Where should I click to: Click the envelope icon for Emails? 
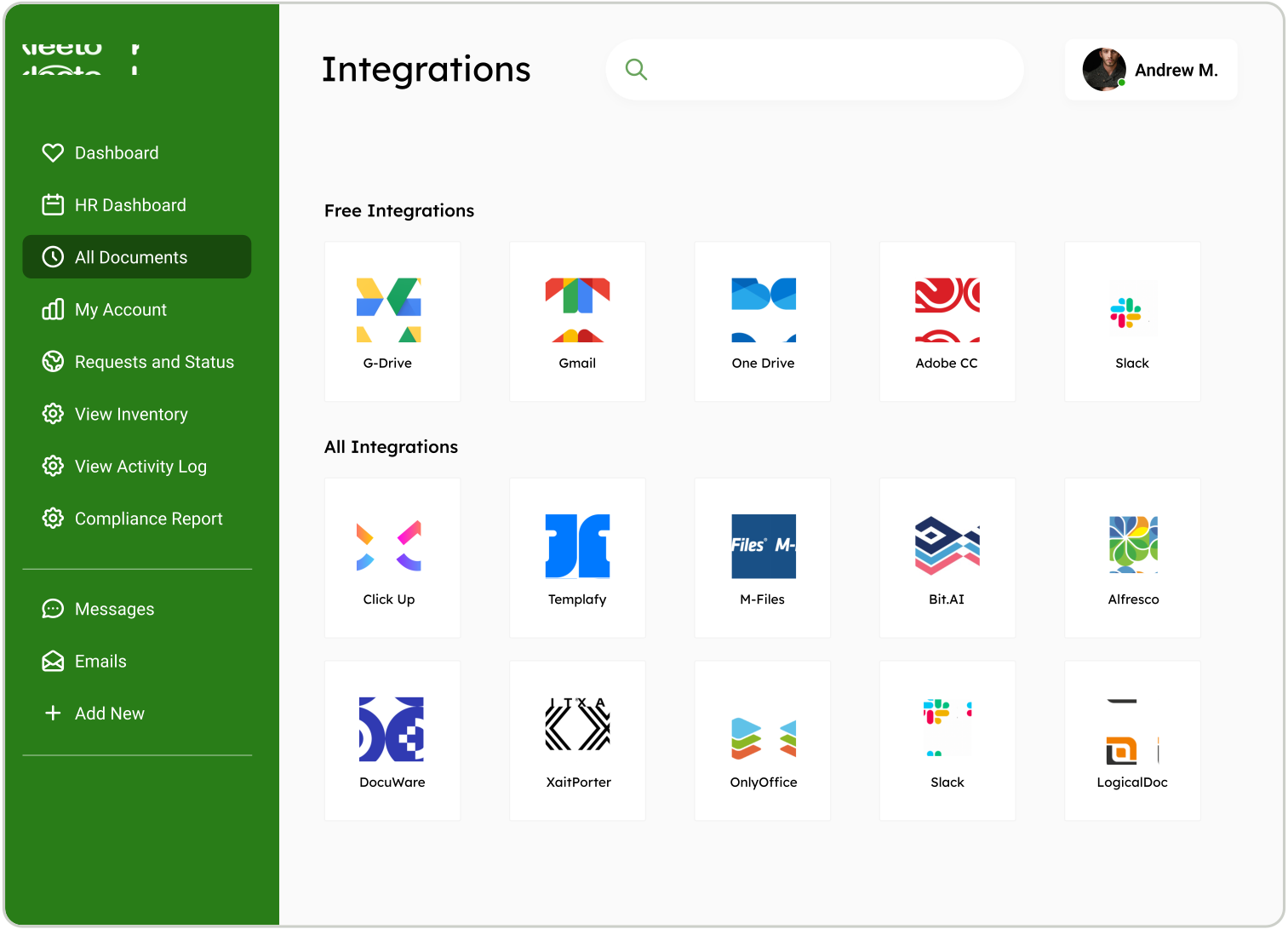53,662
